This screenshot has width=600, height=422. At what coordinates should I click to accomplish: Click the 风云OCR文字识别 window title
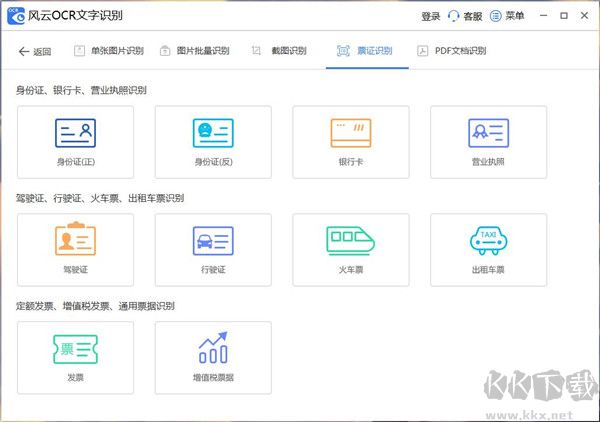(75, 15)
